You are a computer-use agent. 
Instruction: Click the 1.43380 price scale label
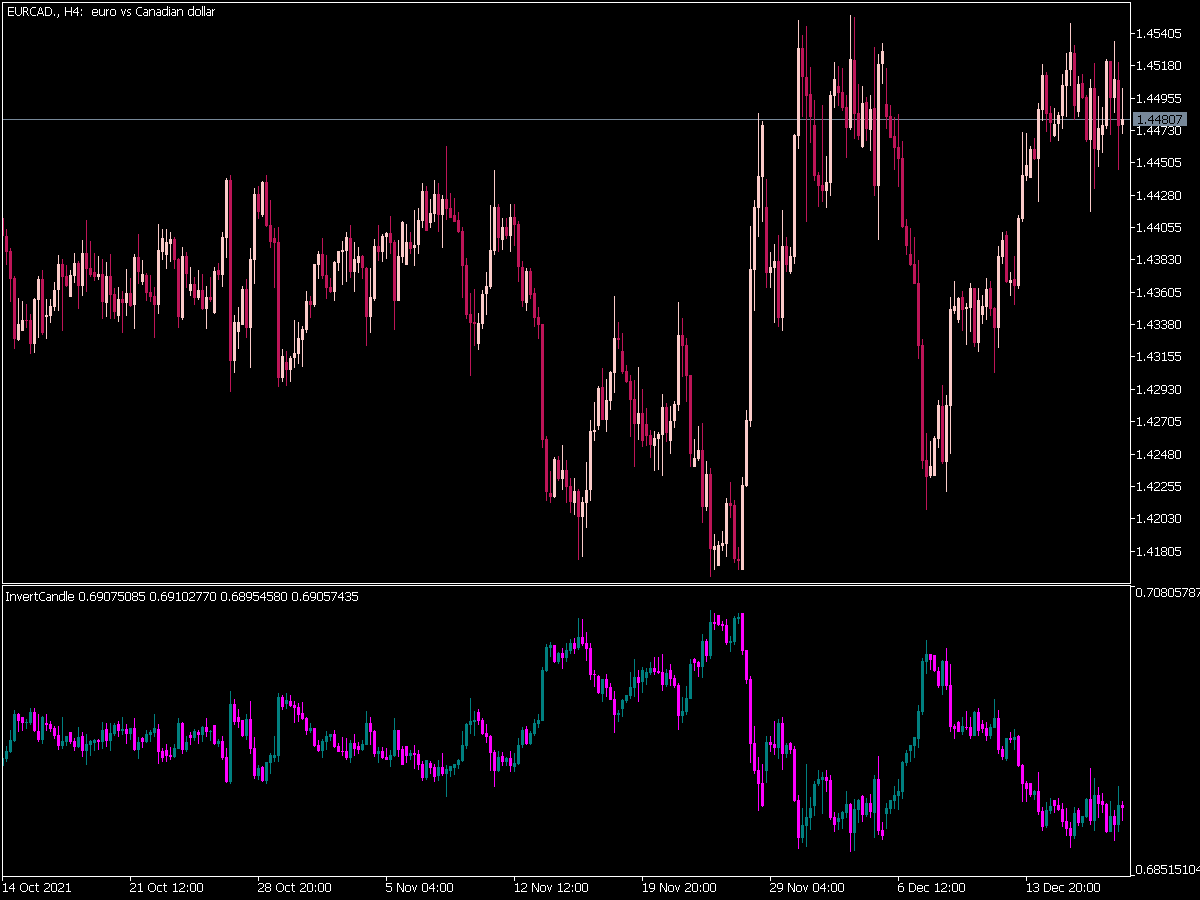(x=1158, y=324)
